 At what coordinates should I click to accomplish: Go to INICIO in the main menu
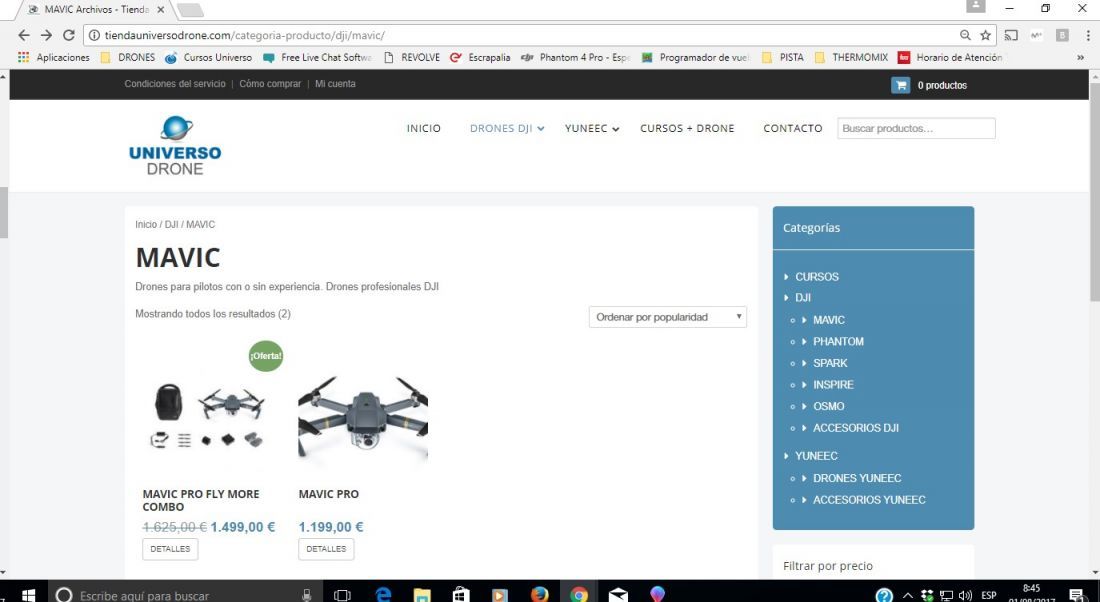tap(424, 128)
